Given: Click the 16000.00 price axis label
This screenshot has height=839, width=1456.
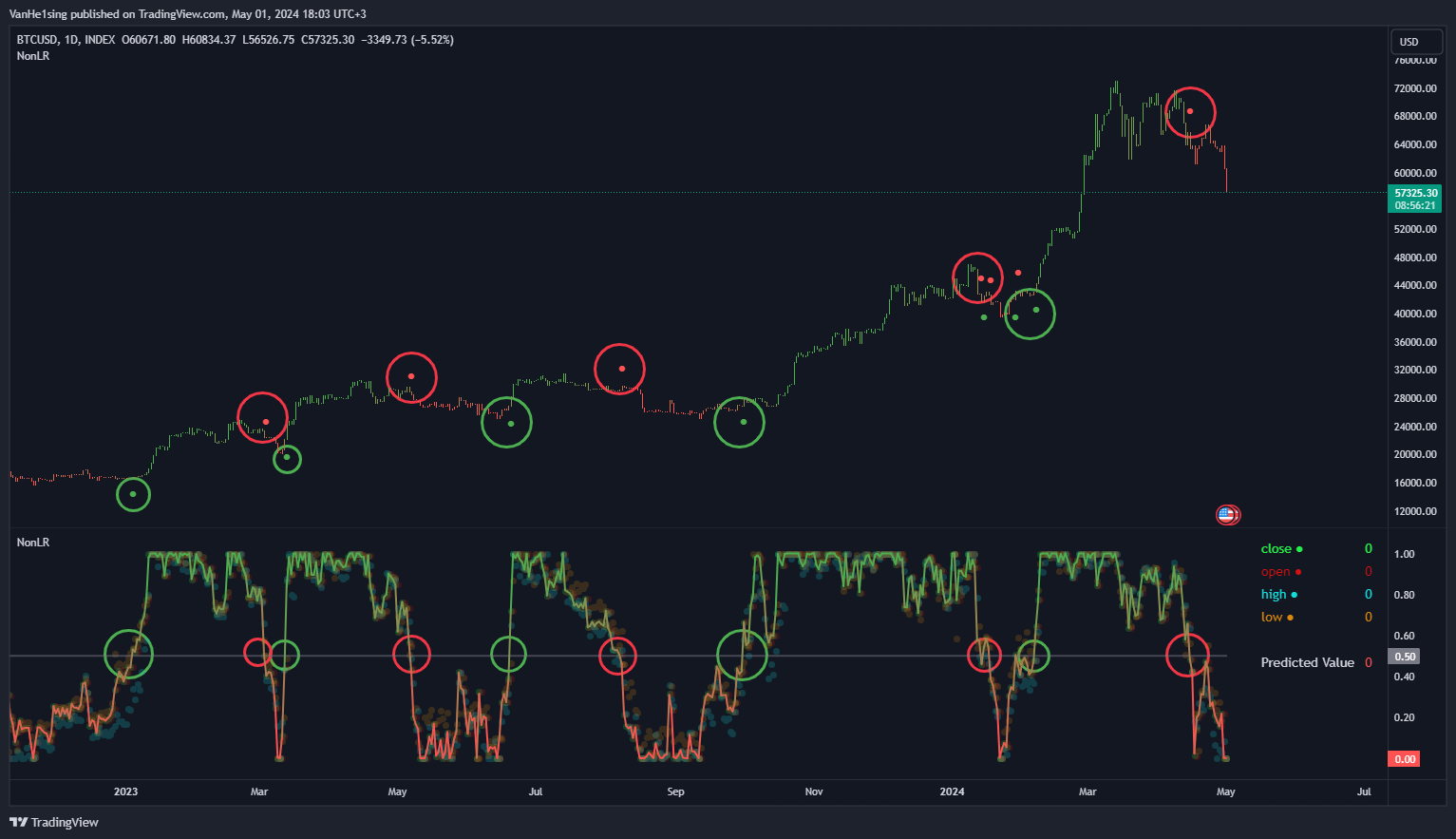Looking at the screenshot, I should click(1415, 483).
